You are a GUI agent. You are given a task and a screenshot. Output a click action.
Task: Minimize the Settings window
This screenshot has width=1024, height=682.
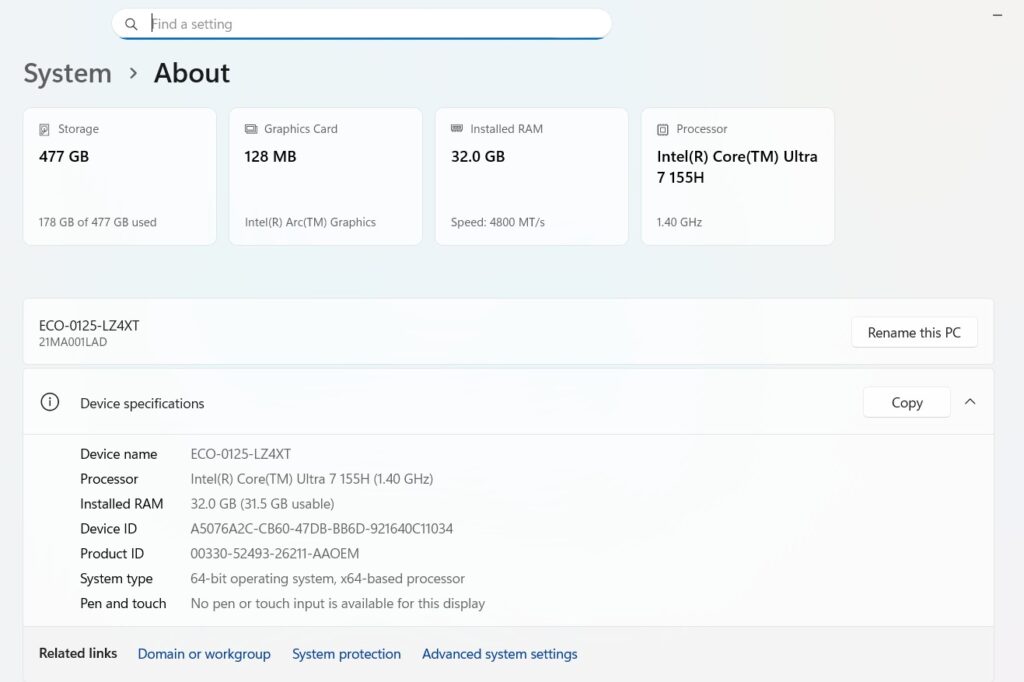(997, 15)
